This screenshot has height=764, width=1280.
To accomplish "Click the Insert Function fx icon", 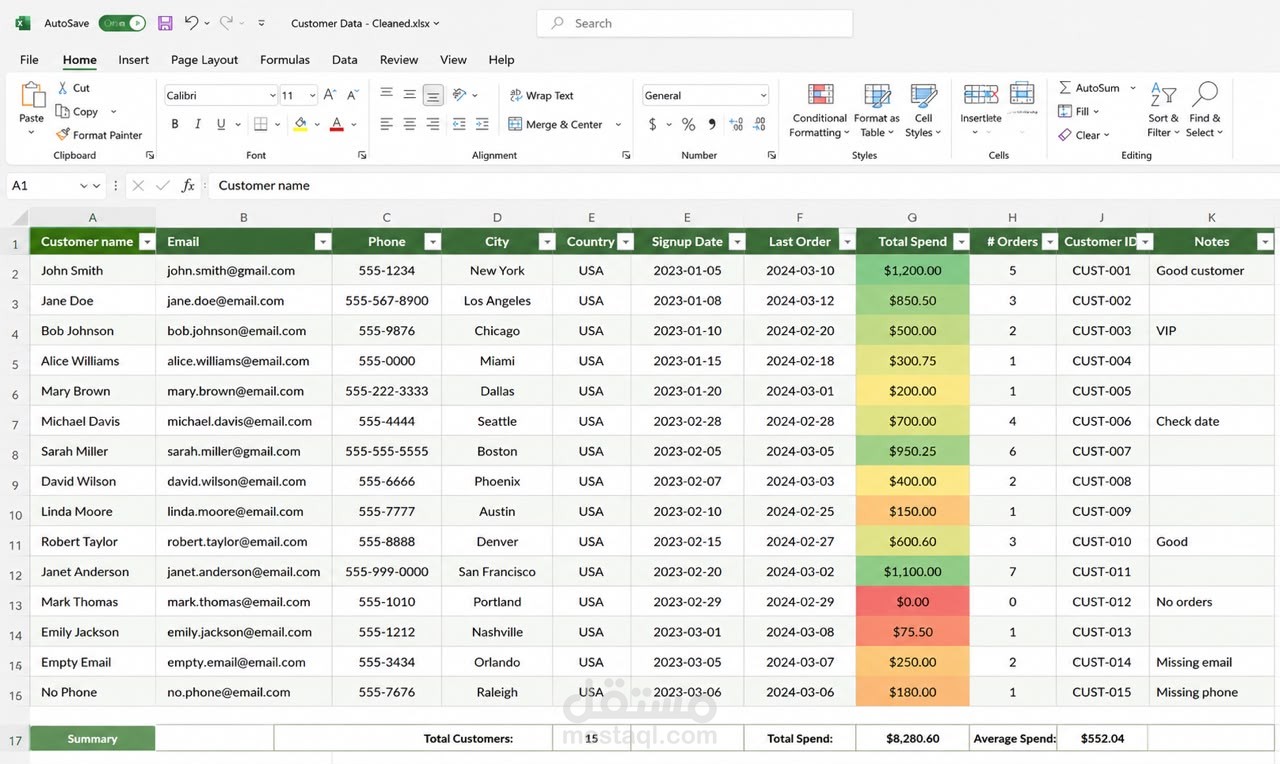I will (x=188, y=185).
